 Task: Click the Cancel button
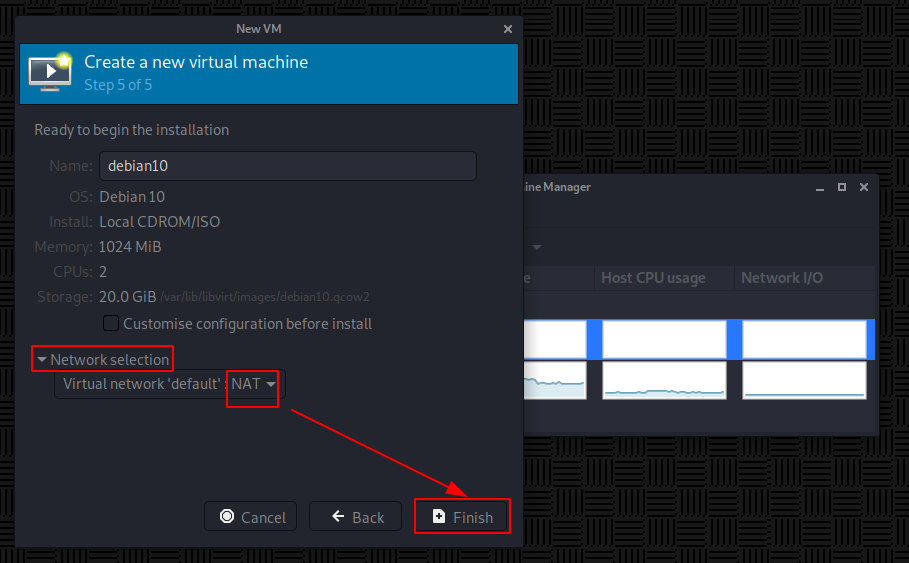(x=250, y=517)
